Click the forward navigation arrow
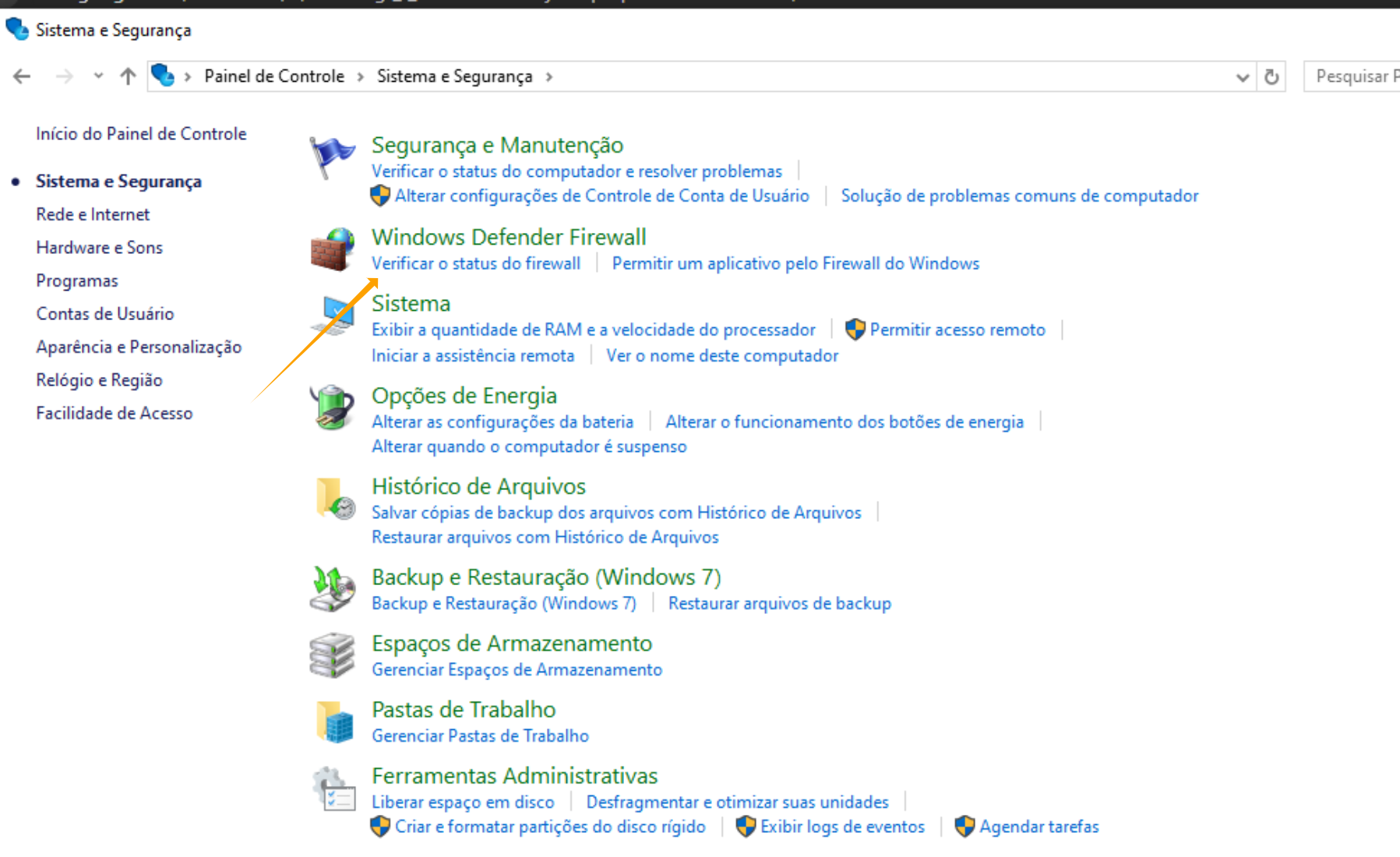This screenshot has width=1400, height=857. pyautogui.click(x=65, y=76)
